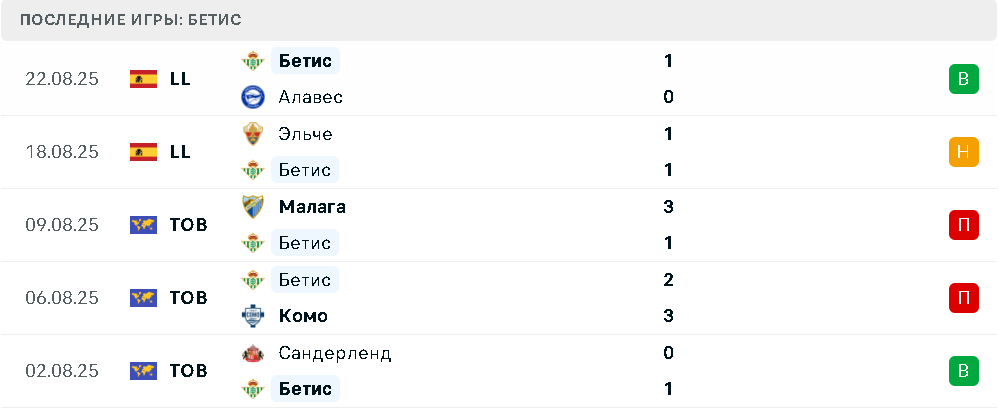Image resolution: width=999 pixels, height=413 pixels.
Task: Click the Como club crest icon
Action: pyautogui.click(x=253, y=316)
